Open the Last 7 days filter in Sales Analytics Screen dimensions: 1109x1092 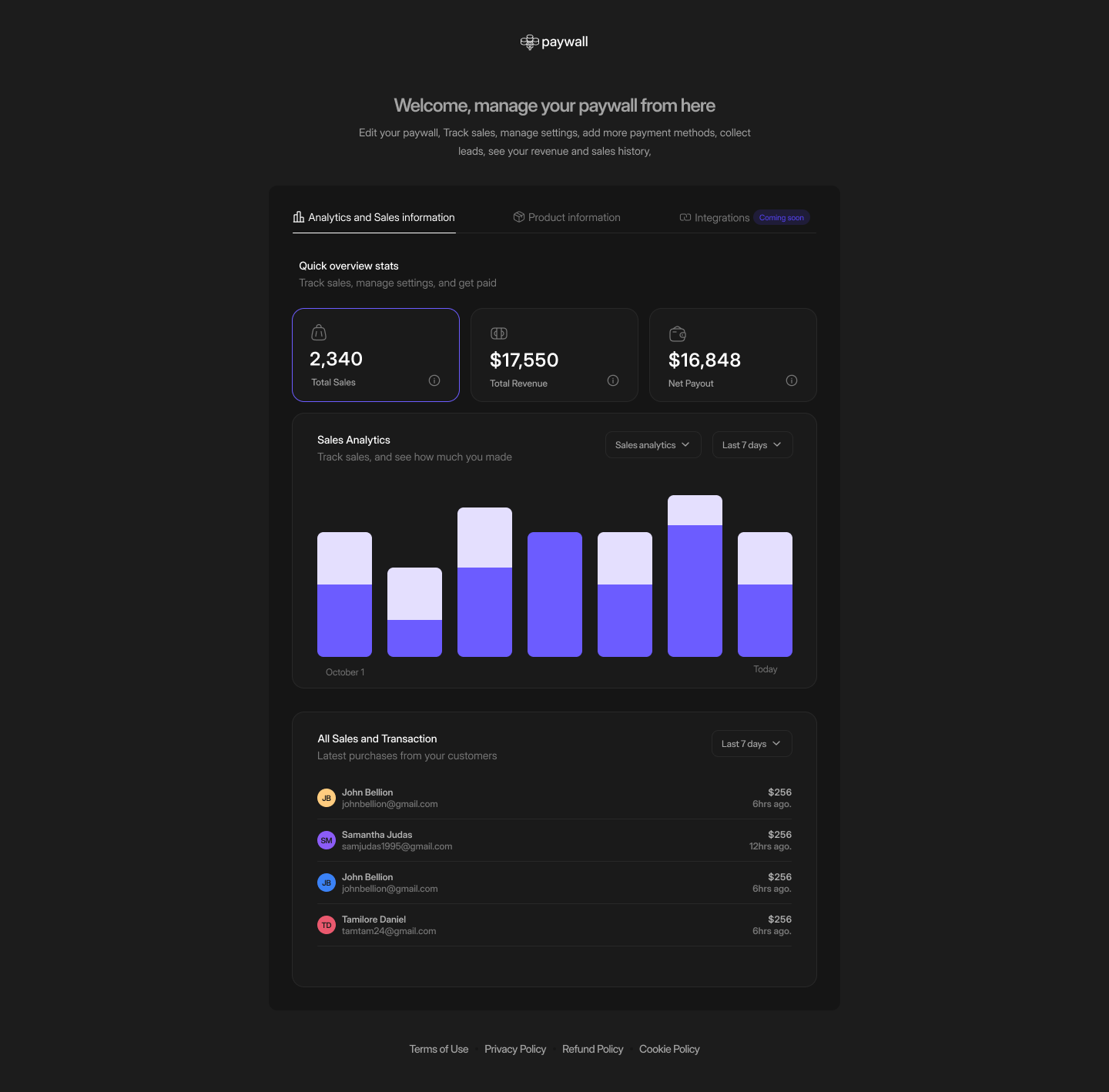(x=752, y=444)
